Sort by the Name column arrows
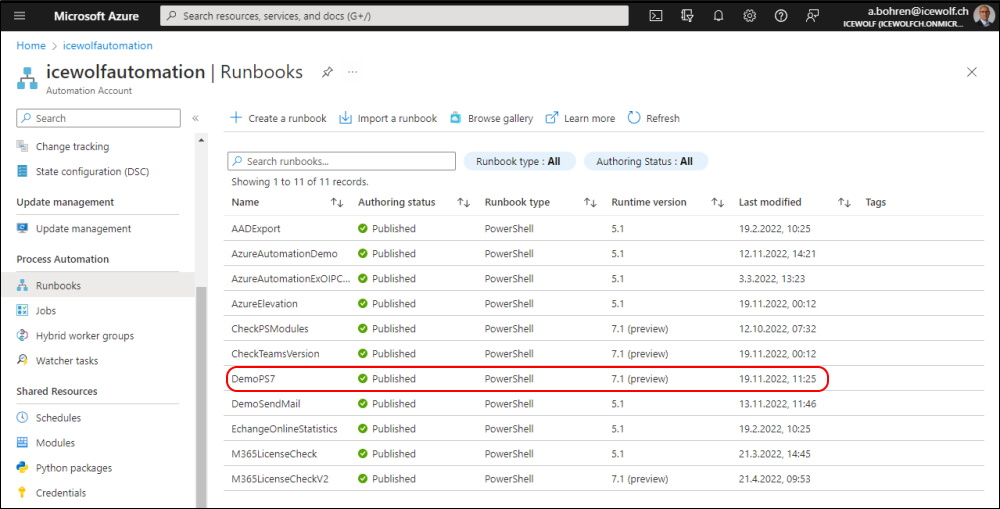Screen dimensions: 1000x509 (337, 203)
